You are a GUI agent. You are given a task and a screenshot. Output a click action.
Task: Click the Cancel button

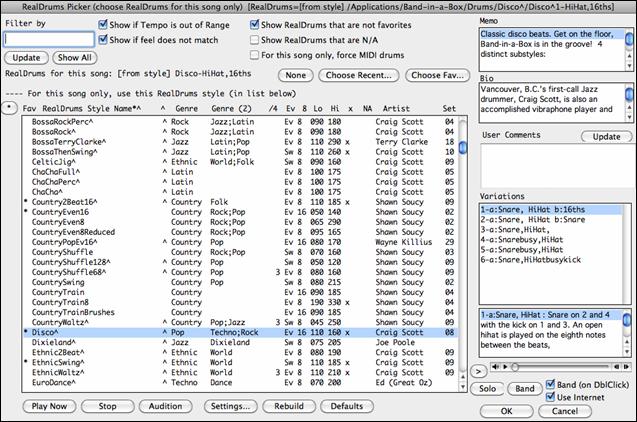click(565, 411)
